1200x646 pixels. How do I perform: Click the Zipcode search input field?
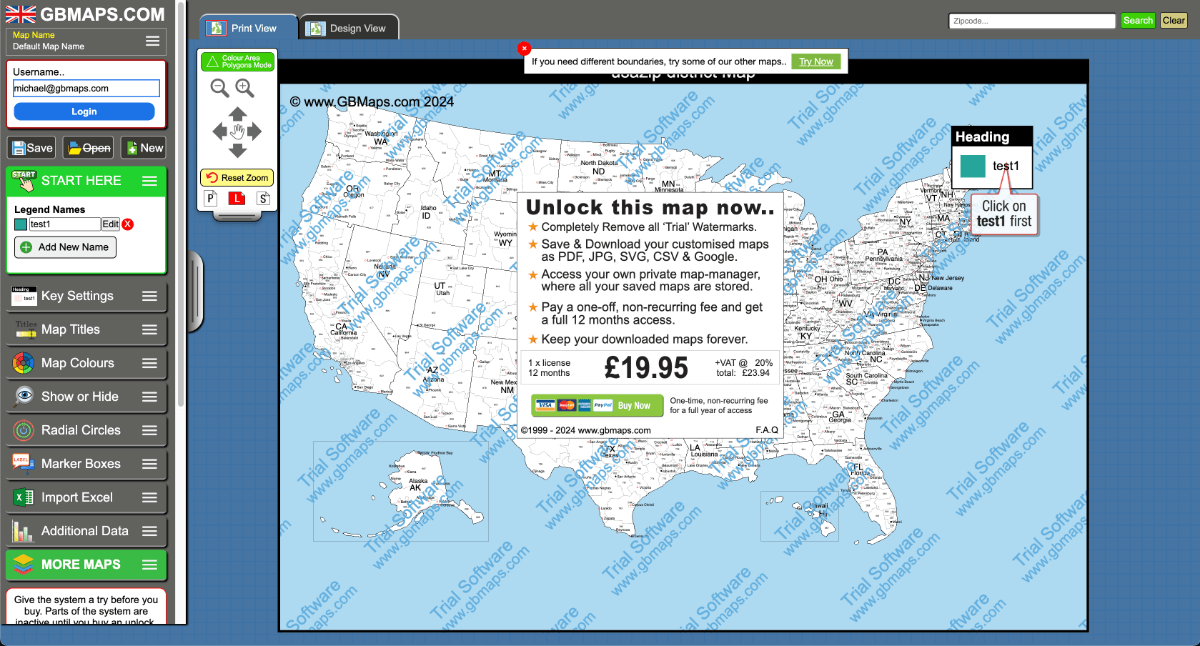(x=1032, y=21)
